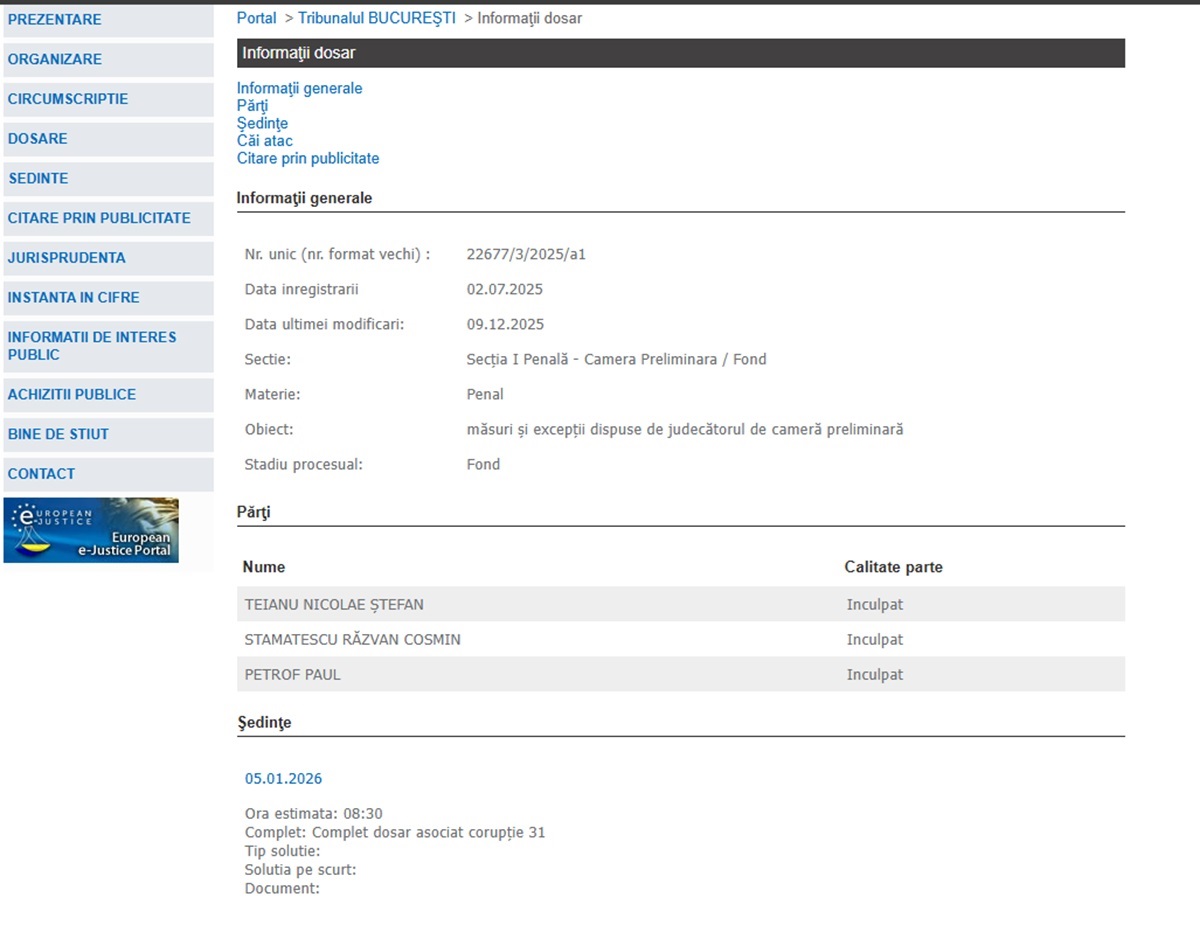Viewport: 1200px width, 932px height.
Task: Open the CONTACT sidebar page
Action: (42, 474)
